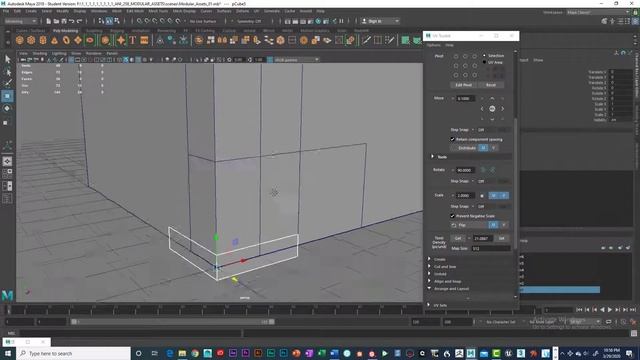640x360 pixels.
Task: Switch to the Poly Modeling shelf tab
Action: [65, 31]
